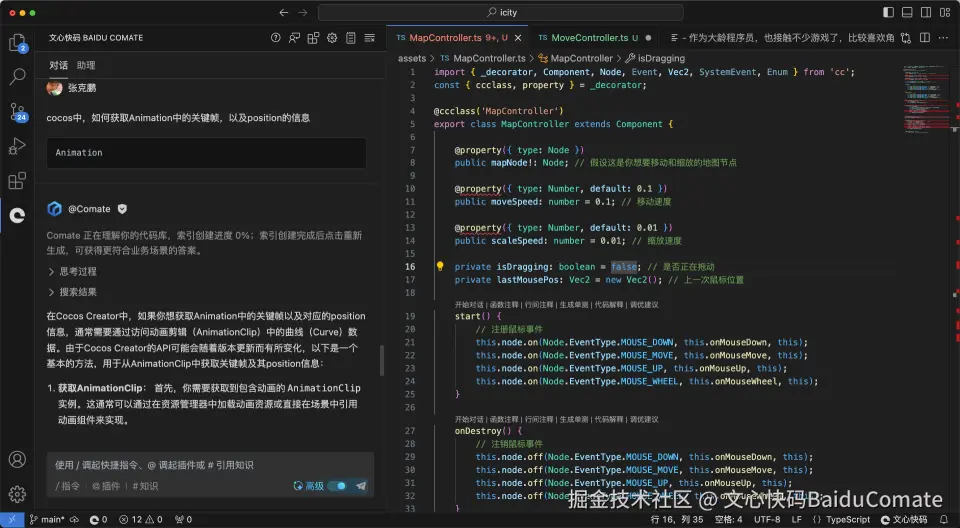Click notifications bell in status bar
Screen dimensions: 960x528
(x=944, y=519)
